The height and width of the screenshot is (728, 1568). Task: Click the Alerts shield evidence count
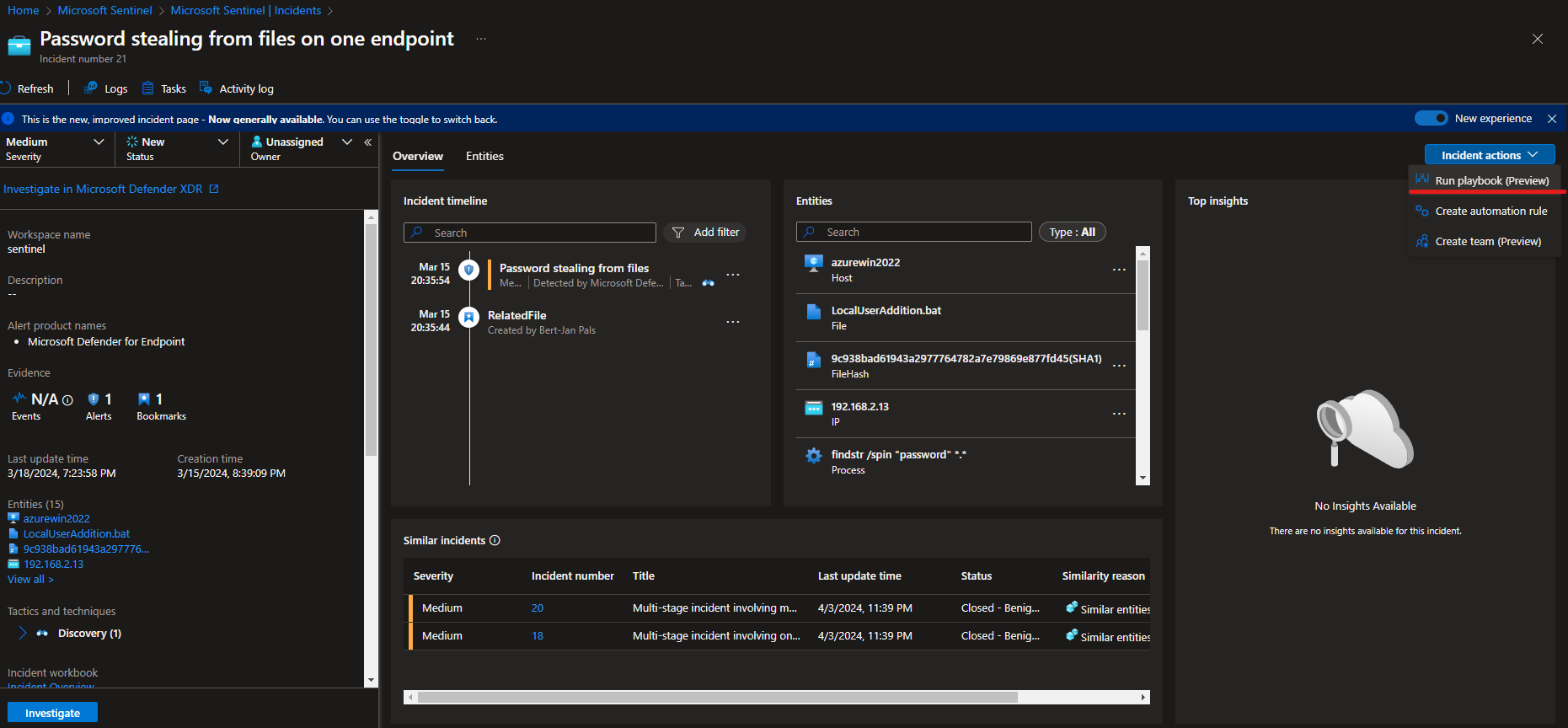coord(99,399)
